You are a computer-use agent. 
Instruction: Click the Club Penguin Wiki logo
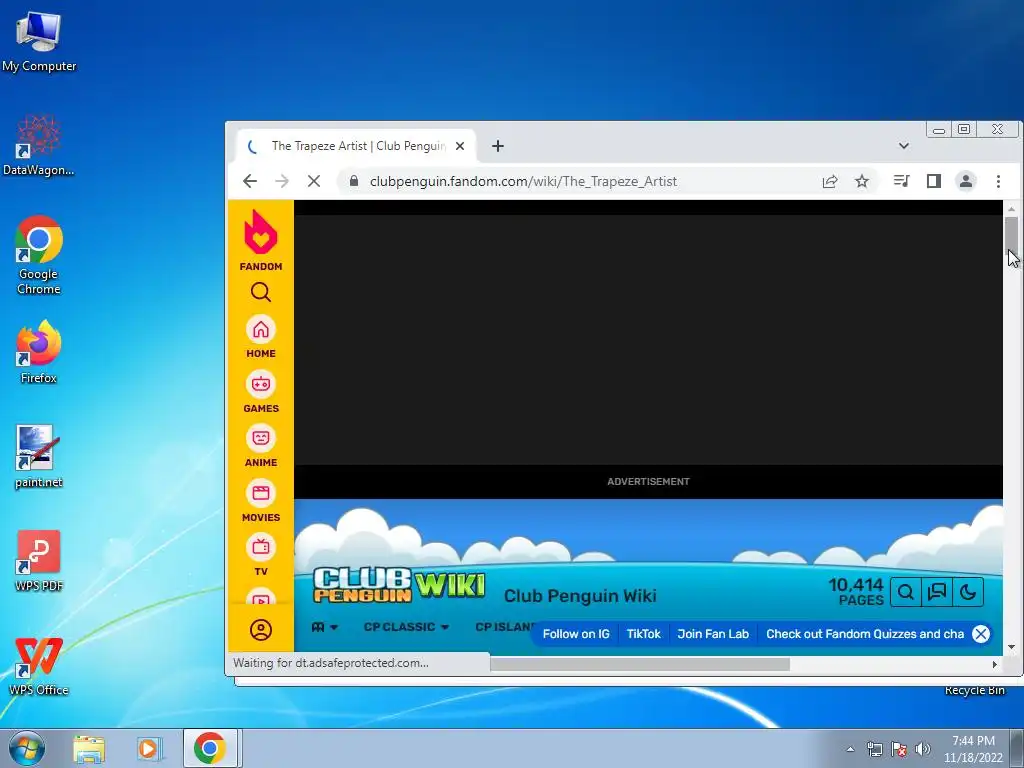[399, 584]
